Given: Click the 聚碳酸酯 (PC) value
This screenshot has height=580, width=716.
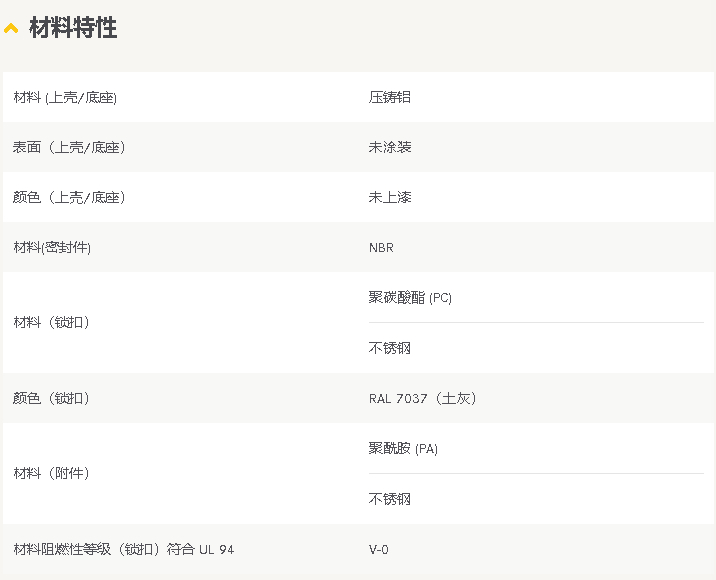Looking at the screenshot, I should point(410,298).
